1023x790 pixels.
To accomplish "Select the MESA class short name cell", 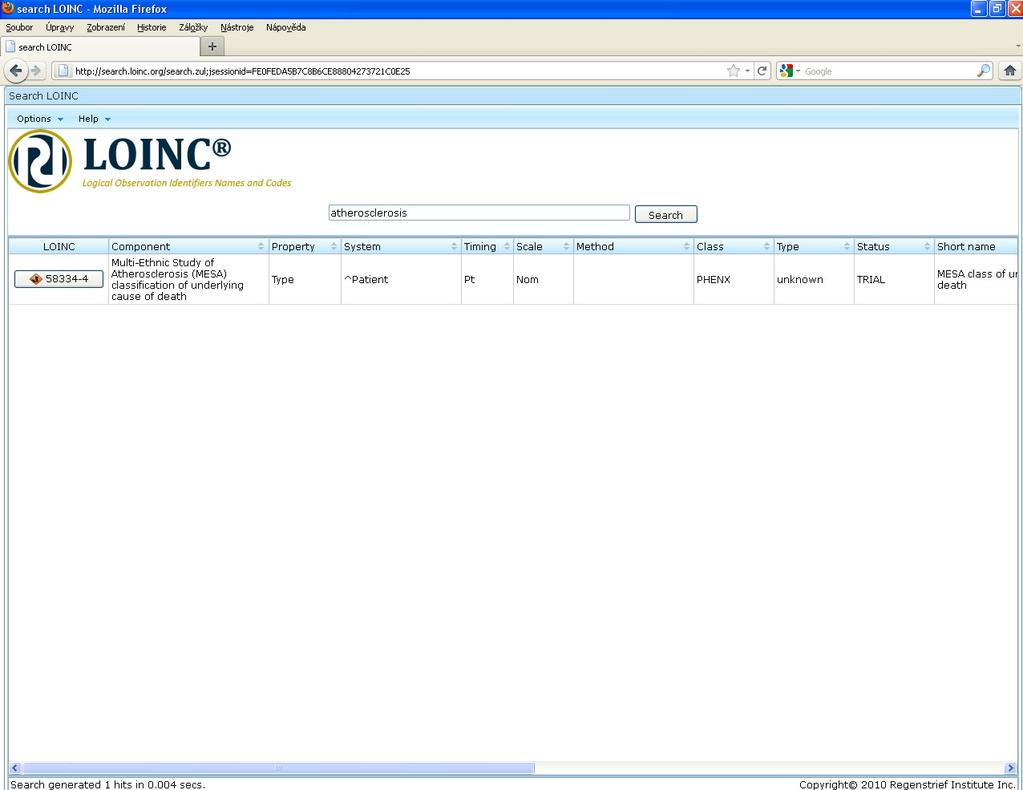I will coord(975,279).
